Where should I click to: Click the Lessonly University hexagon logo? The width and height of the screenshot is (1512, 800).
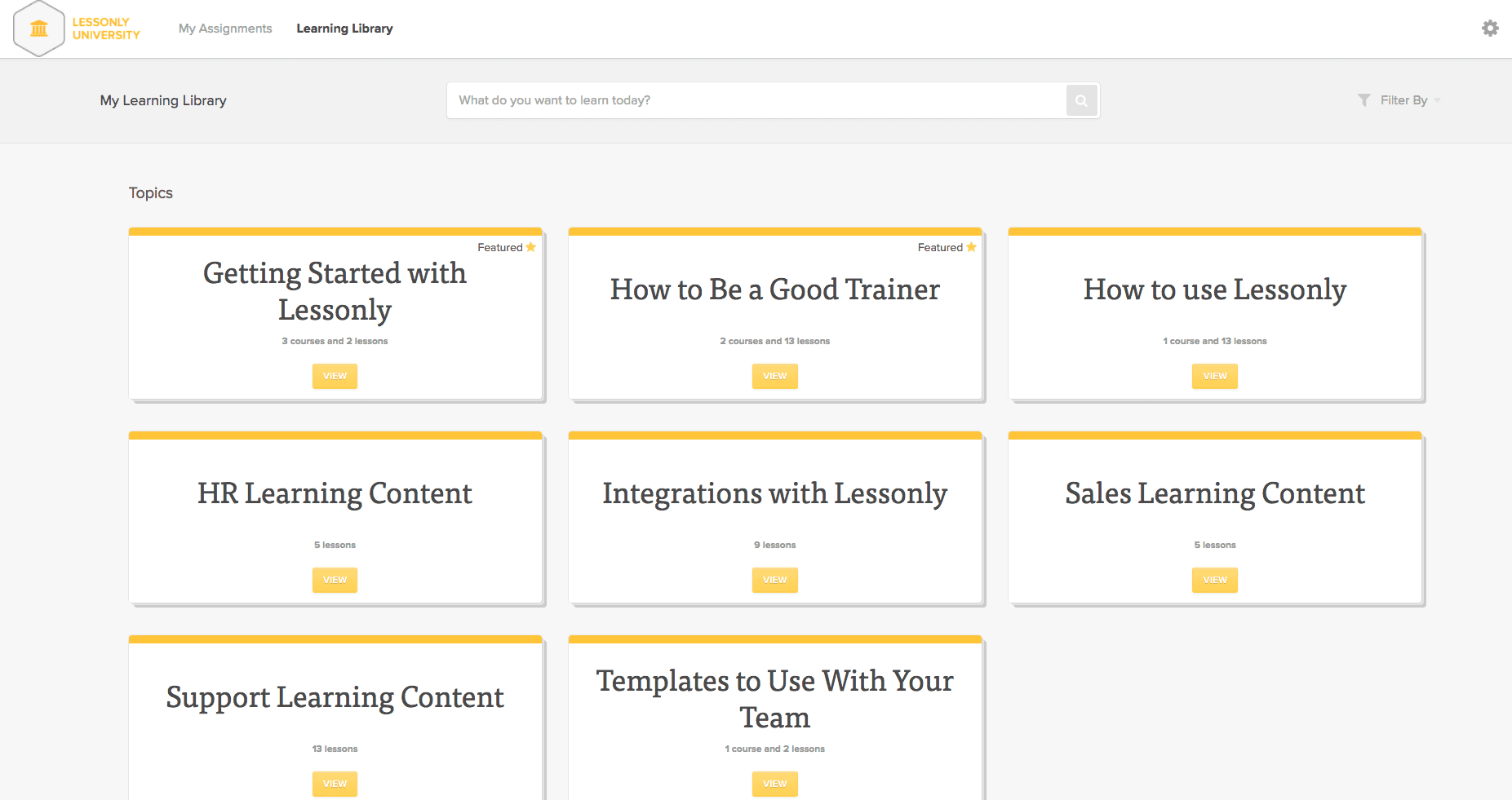click(x=39, y=29)
